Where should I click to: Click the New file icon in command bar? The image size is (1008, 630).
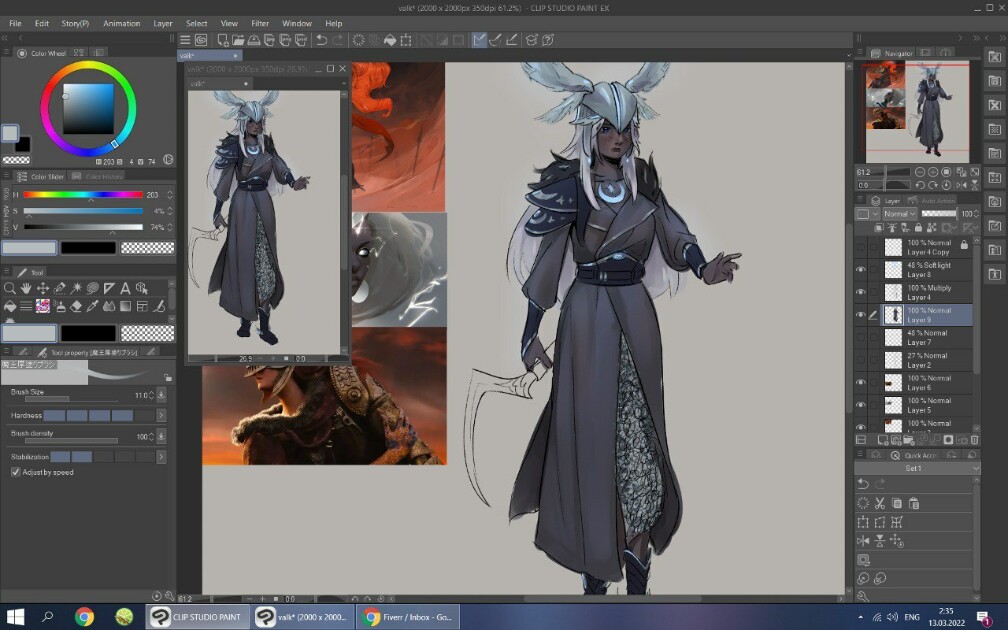(x=222, y=40)
